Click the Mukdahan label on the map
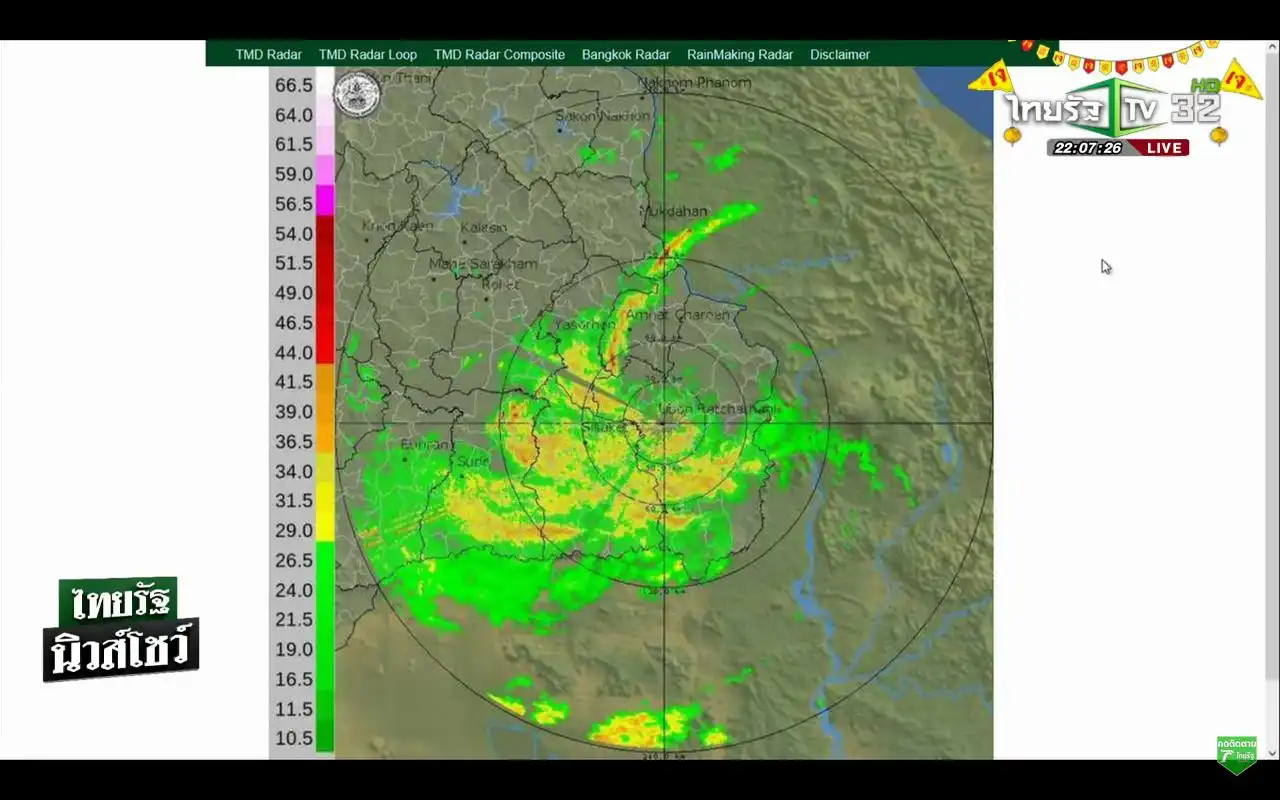The width and height of the screenshot is (1280, 800). [x=673, y=212]
